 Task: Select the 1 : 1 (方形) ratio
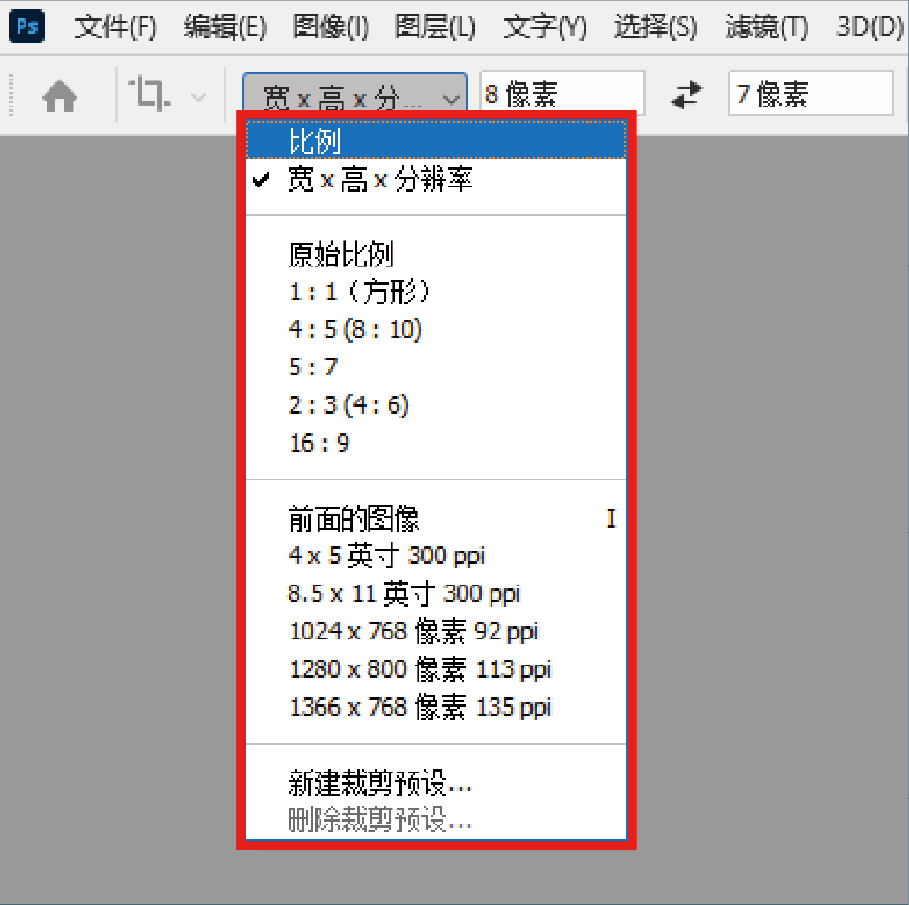[360, 292]
